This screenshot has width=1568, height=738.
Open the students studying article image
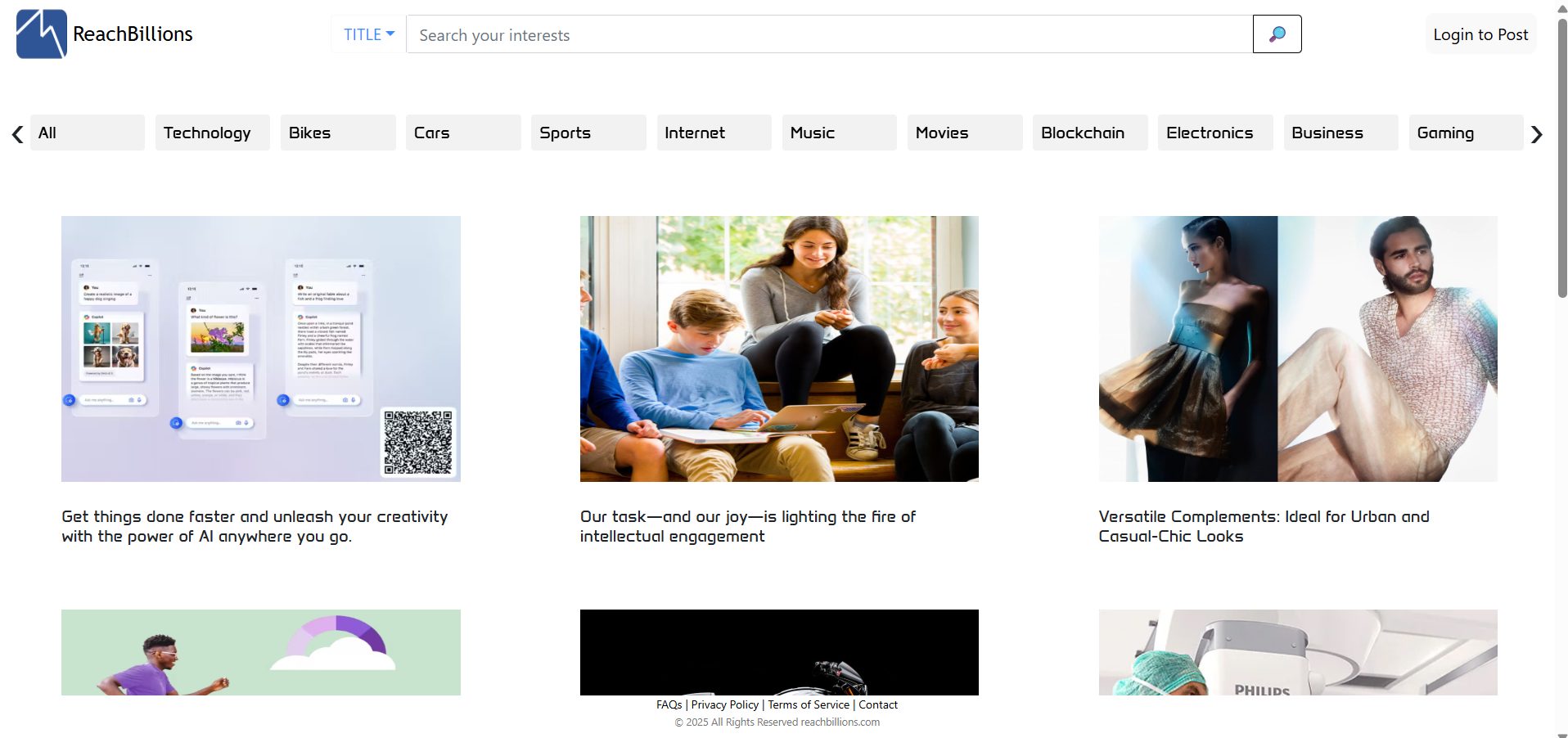[779, 349]
